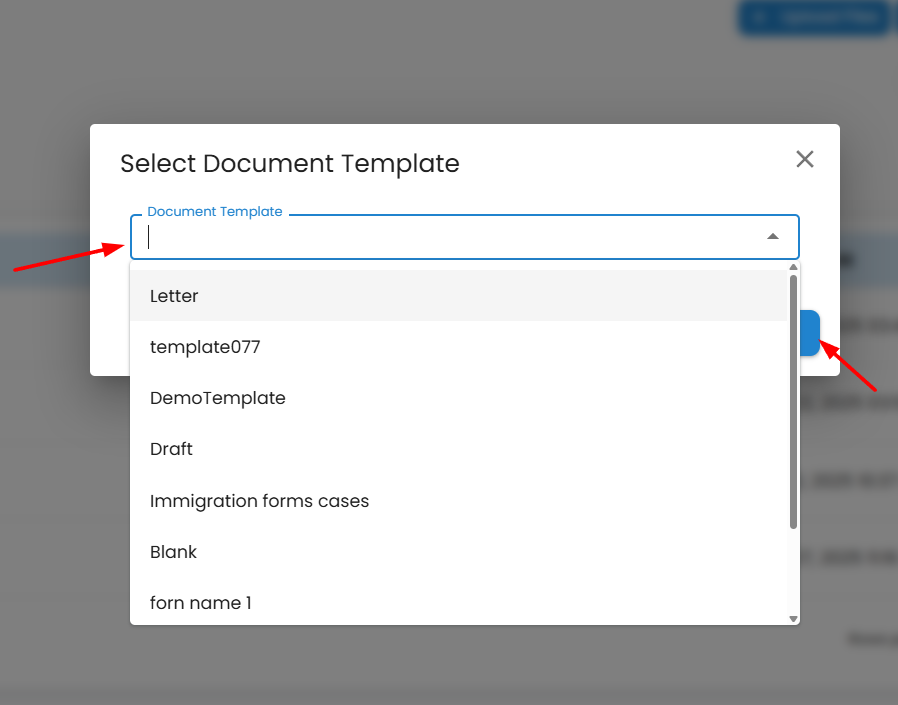
Task: Click the plus icon on Upload Files button
Action: coord(762,17)
